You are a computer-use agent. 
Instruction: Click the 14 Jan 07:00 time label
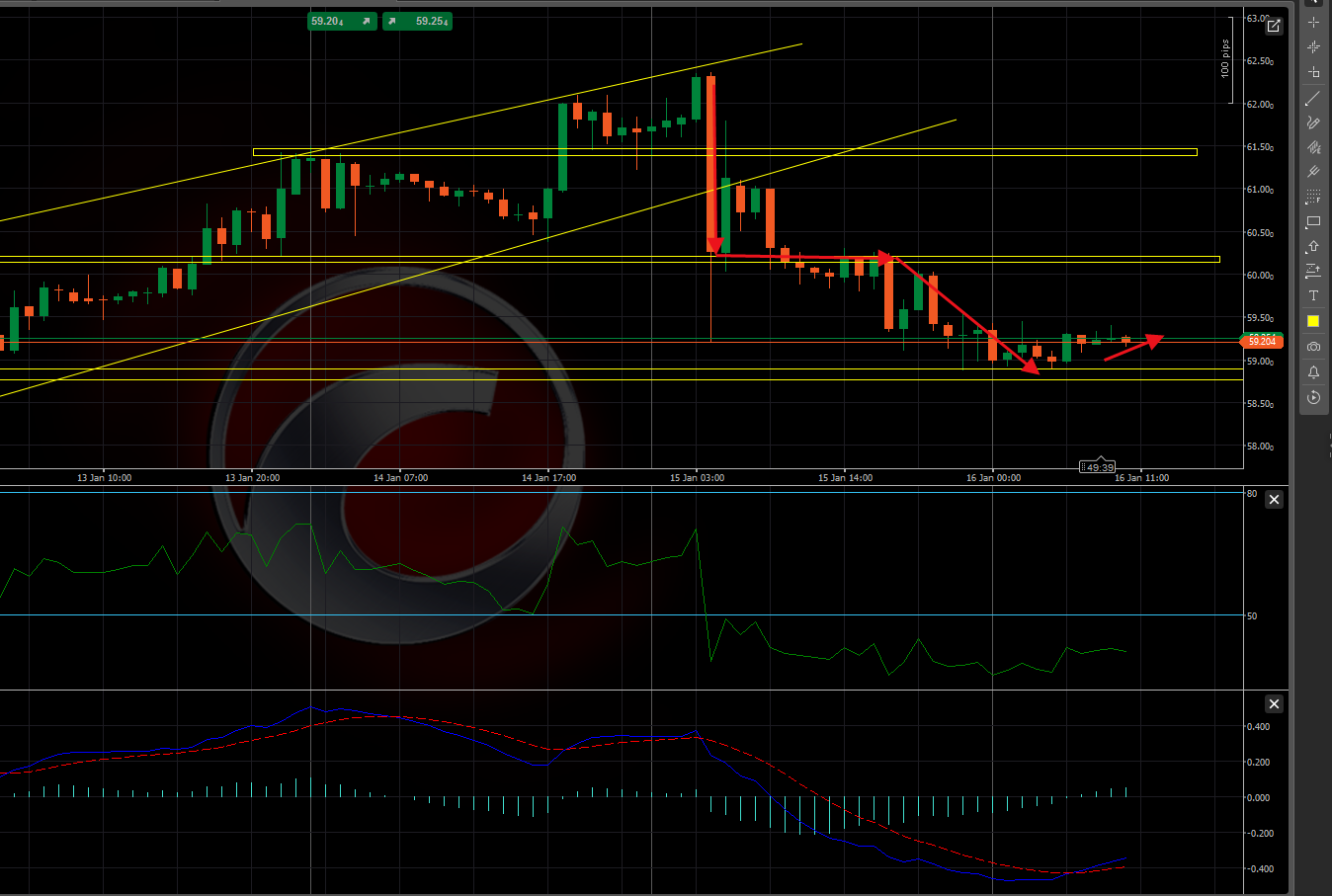click(401, 478)
